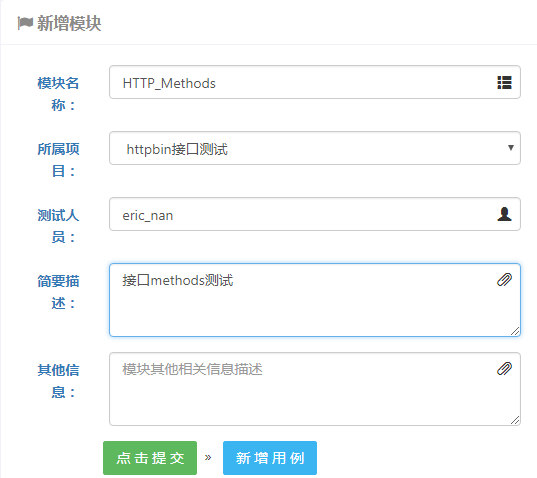537x478 pixels.
Task: Click the 简要描述 label
Action: (x=58, y=292)
